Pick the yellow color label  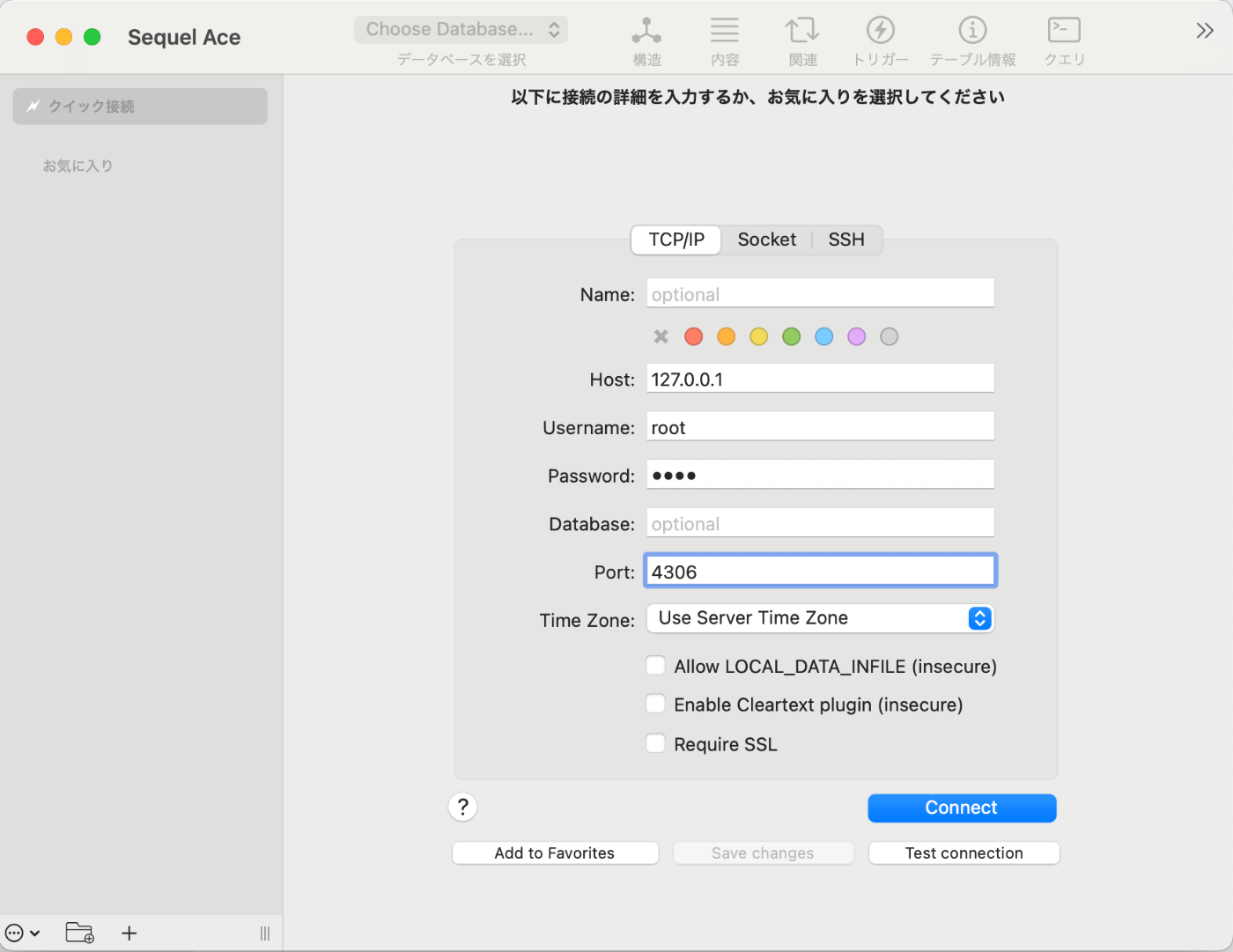pos(759,336)
